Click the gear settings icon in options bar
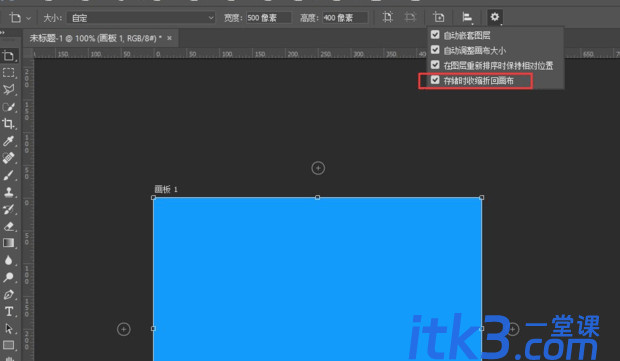 pos(495,17)
